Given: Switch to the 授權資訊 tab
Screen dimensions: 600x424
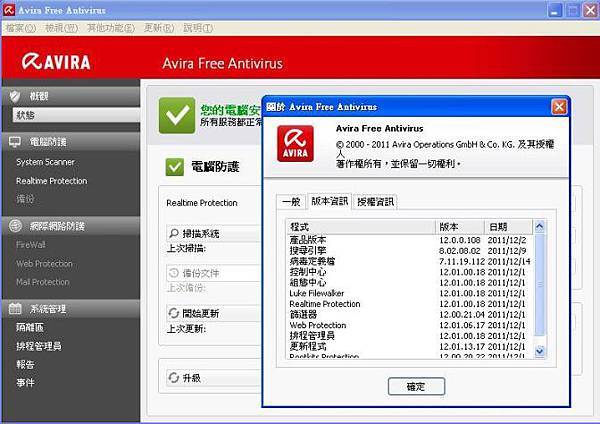Looking at the screenshot, I should point(375,202).
